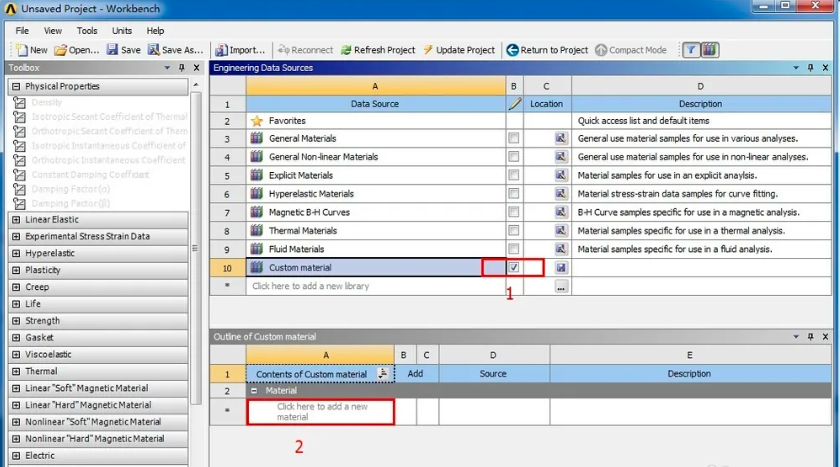Expand the Creep group
This screenshot has height=467, width=840.
click(16, 287)
